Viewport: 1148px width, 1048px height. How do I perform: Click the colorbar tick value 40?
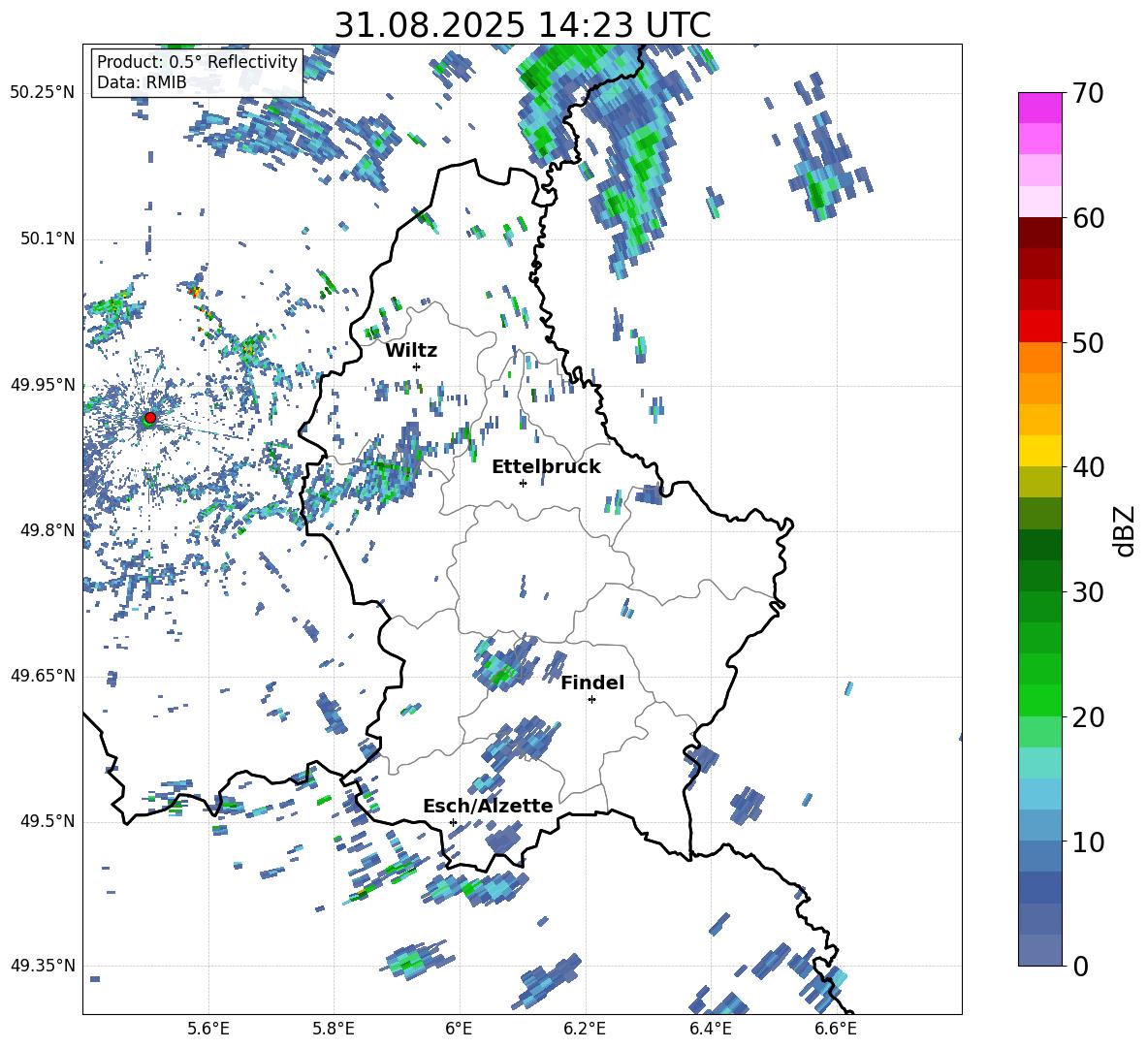pyautogui.click(x=1088, y=467)
